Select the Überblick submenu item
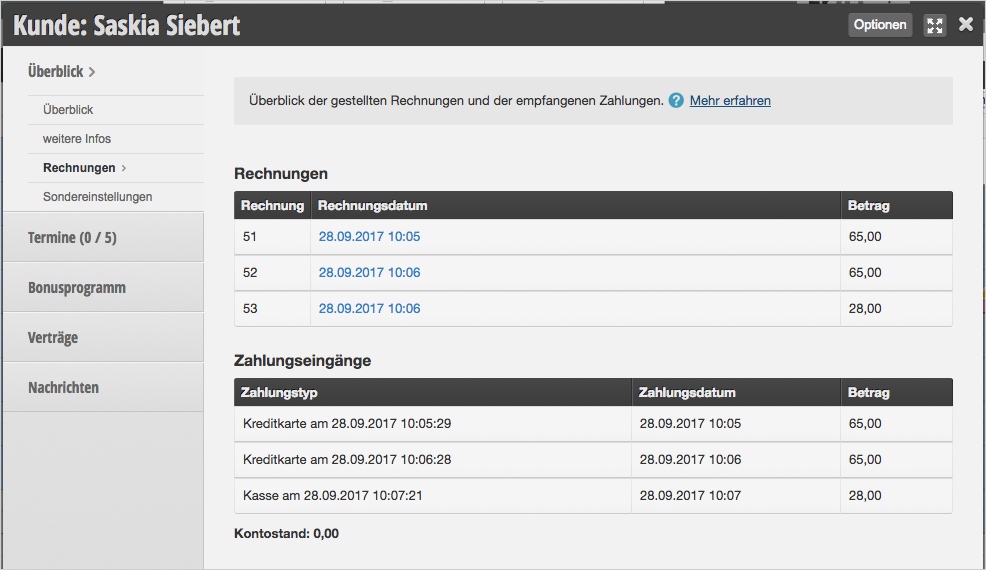986x570 pixels. (x=68, y=110)
